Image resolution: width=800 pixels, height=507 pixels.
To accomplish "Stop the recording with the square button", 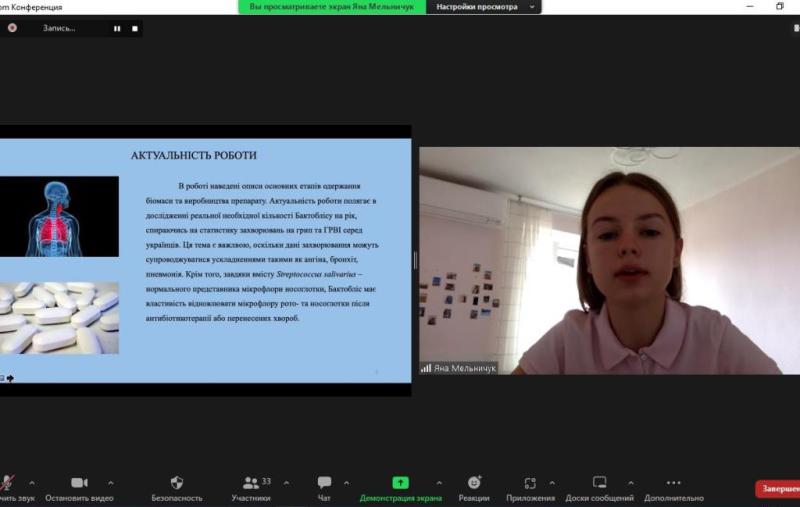I will coord(135,29).
